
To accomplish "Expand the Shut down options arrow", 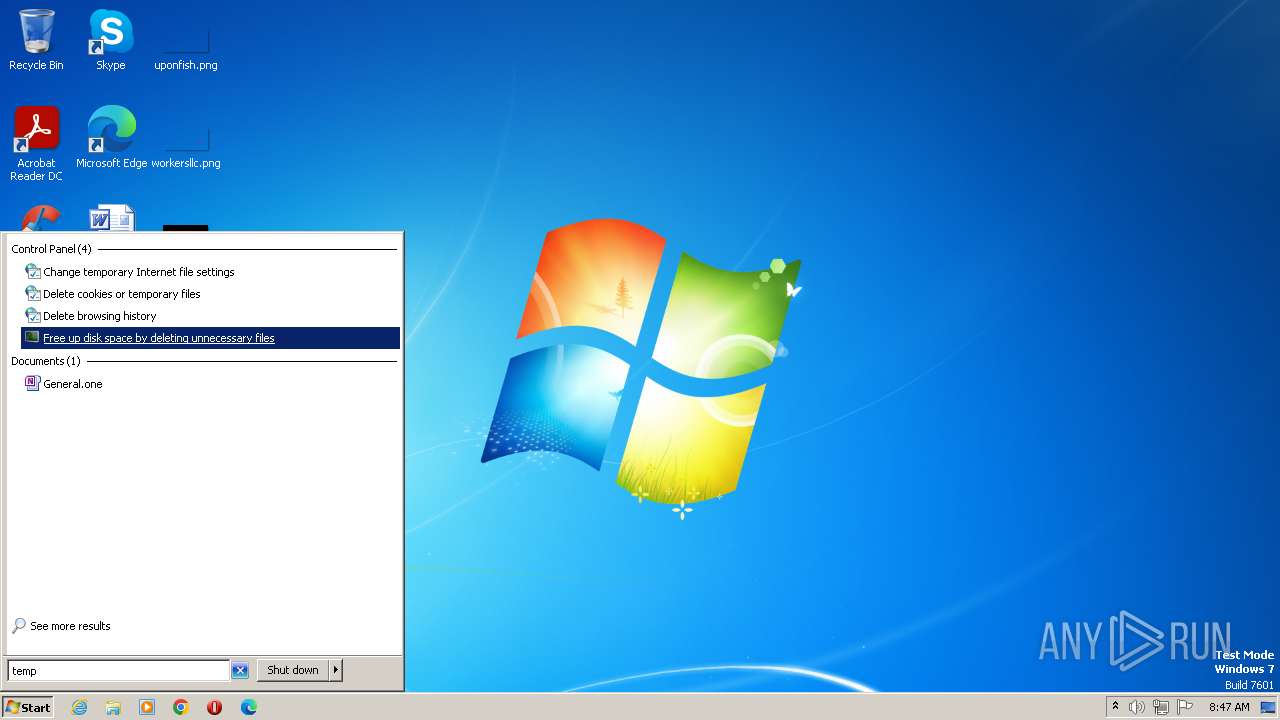I will pos(336,670).
